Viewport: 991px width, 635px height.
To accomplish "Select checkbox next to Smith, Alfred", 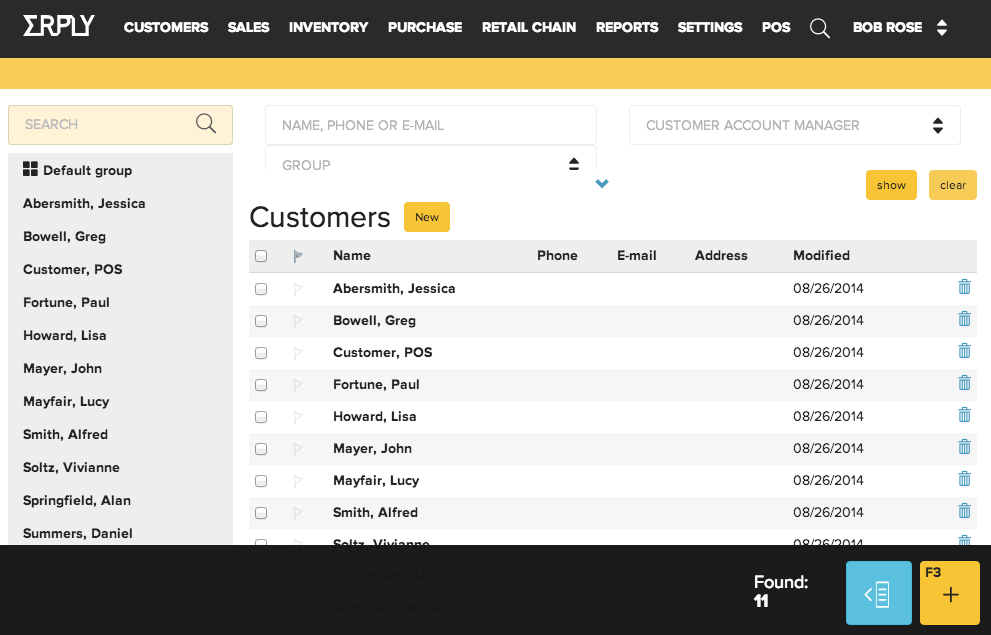I will tap(261, 513).
